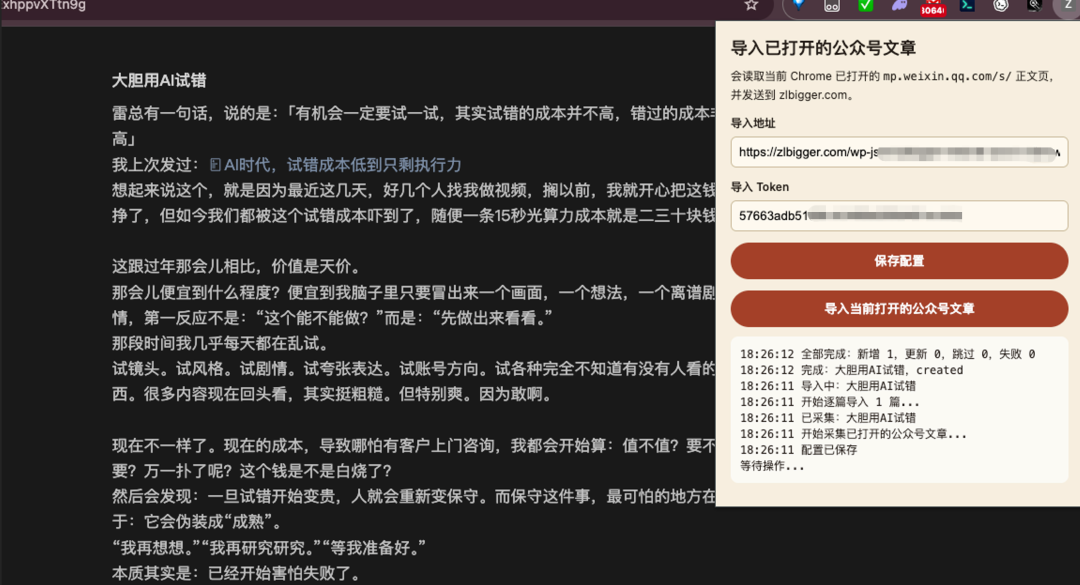Open the Z extension icon in toolbar
1080x585 pixels.
[1068, 5]
